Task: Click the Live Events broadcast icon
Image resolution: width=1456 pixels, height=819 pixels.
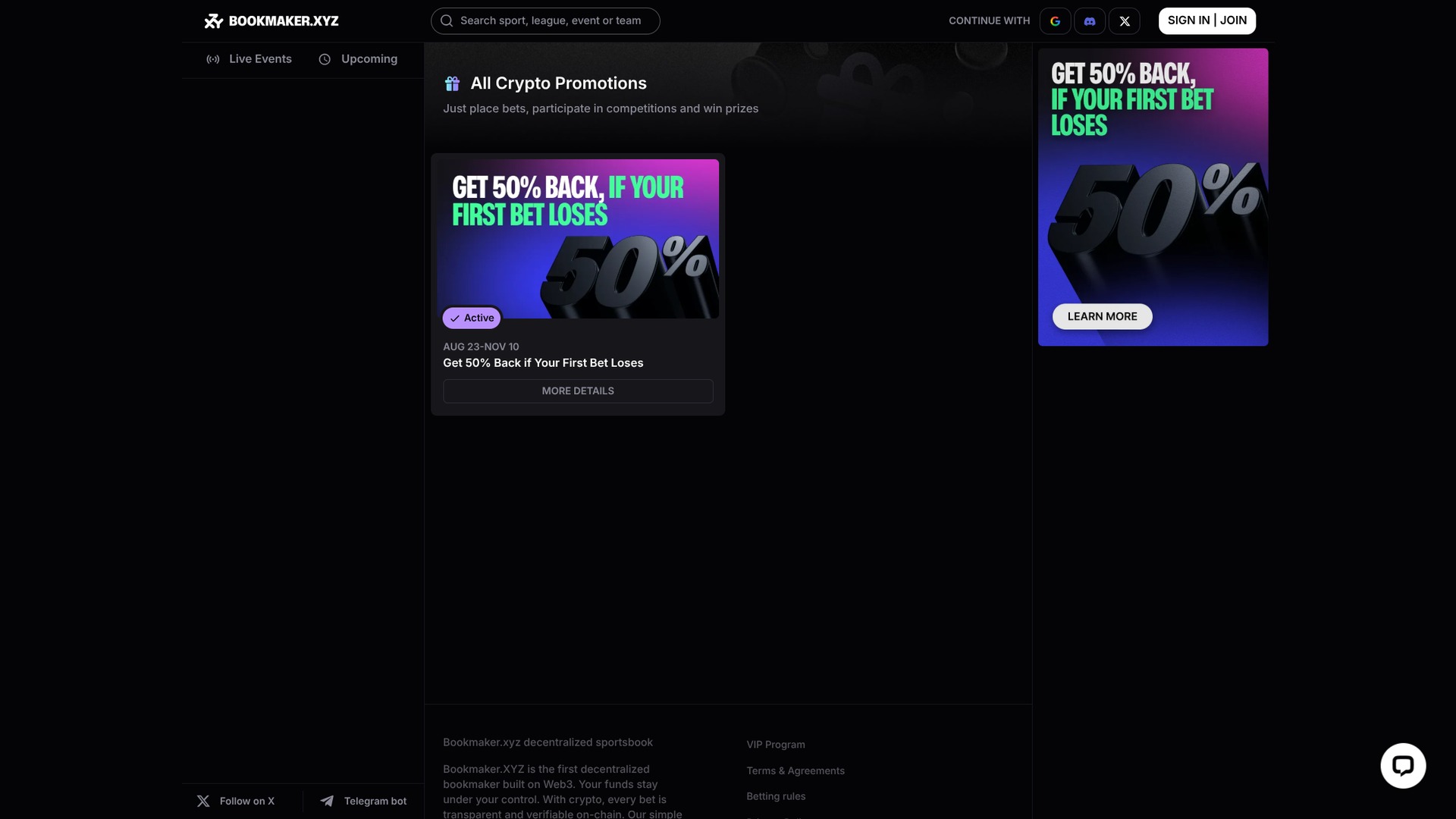Action: [213, 59]
